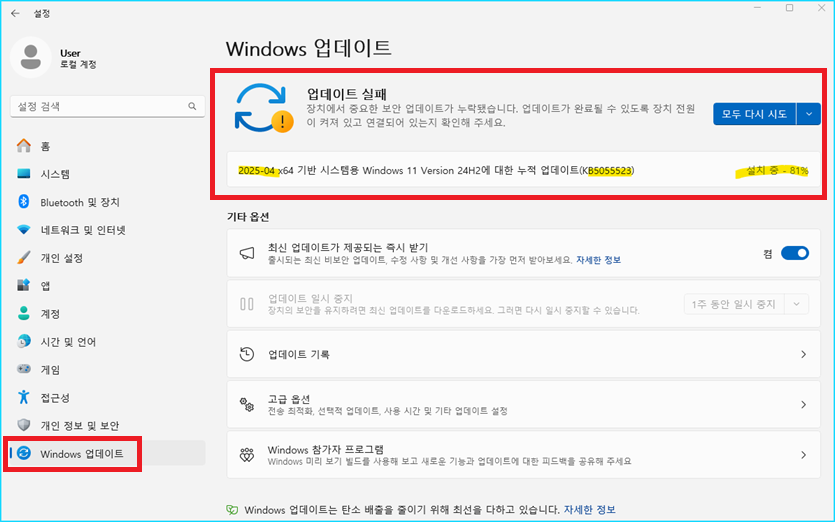Open 시간 및 언어 settings
835x522 pixels.
tap(107, 341)
